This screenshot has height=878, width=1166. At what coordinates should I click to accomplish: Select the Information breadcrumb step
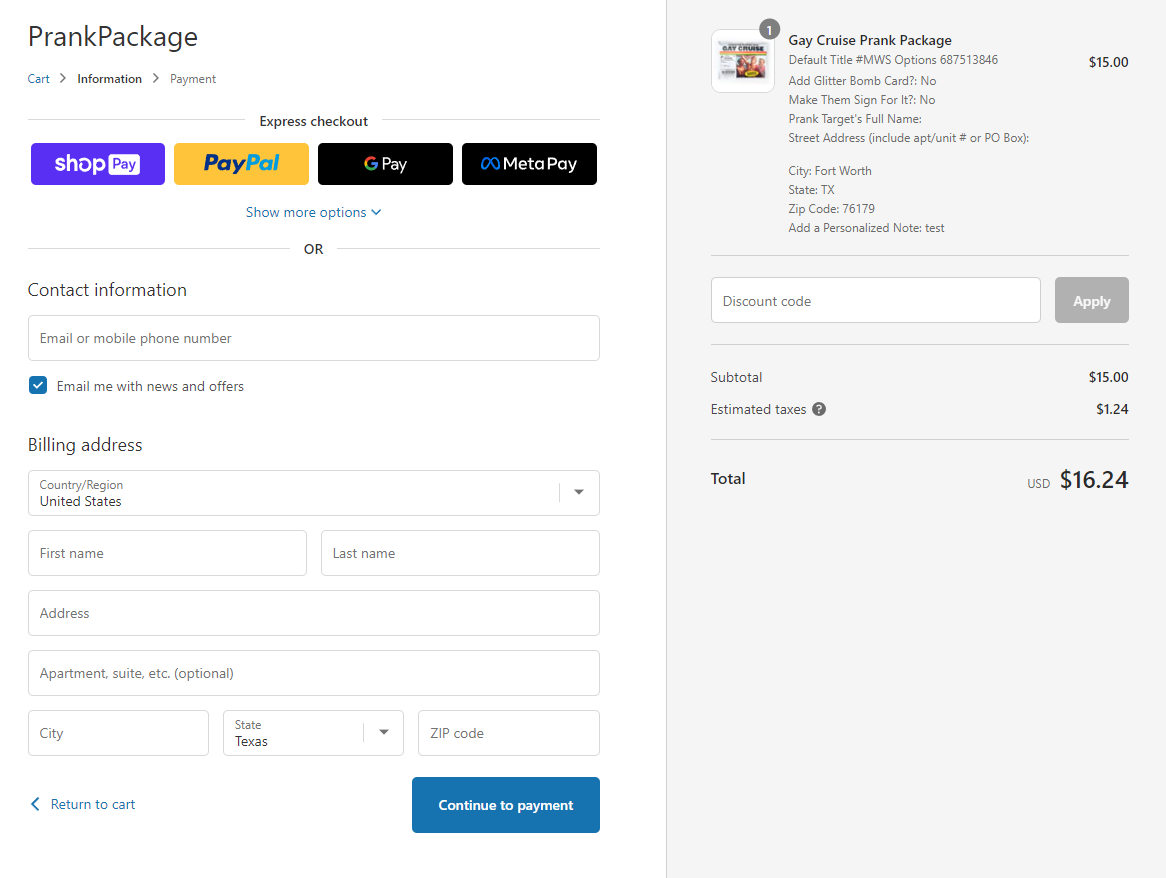coord(109,79)
